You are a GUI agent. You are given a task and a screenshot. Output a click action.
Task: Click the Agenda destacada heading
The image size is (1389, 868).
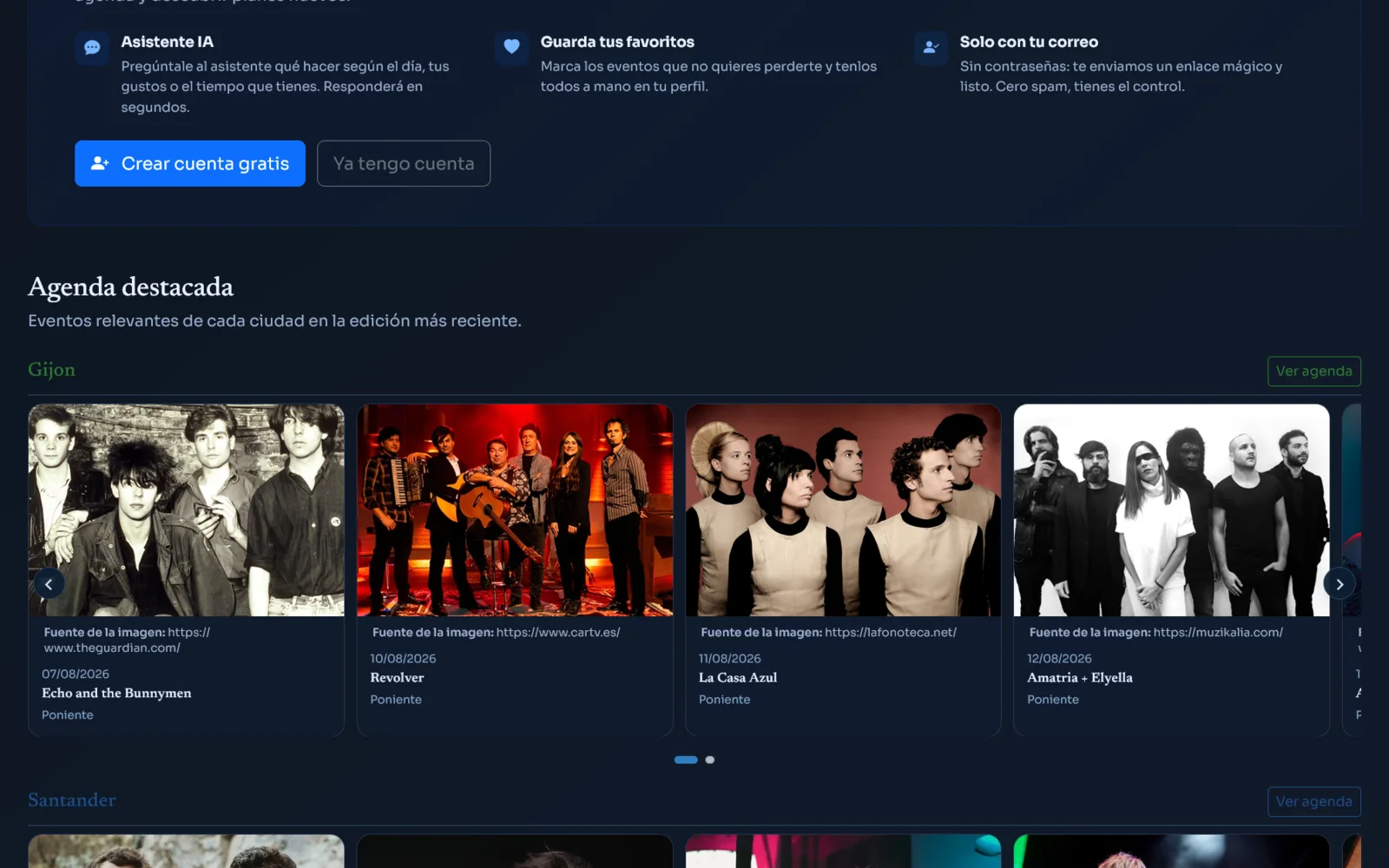pyautogui.click(x=130, y=286)
